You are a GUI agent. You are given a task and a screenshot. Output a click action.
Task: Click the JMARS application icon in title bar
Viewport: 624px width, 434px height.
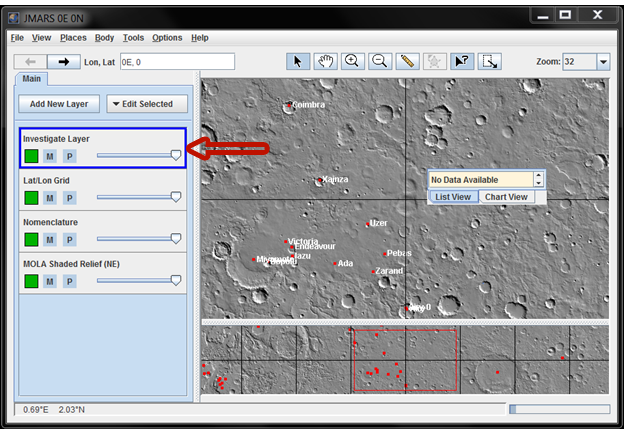pyautogui.click(x=14, y=18)
